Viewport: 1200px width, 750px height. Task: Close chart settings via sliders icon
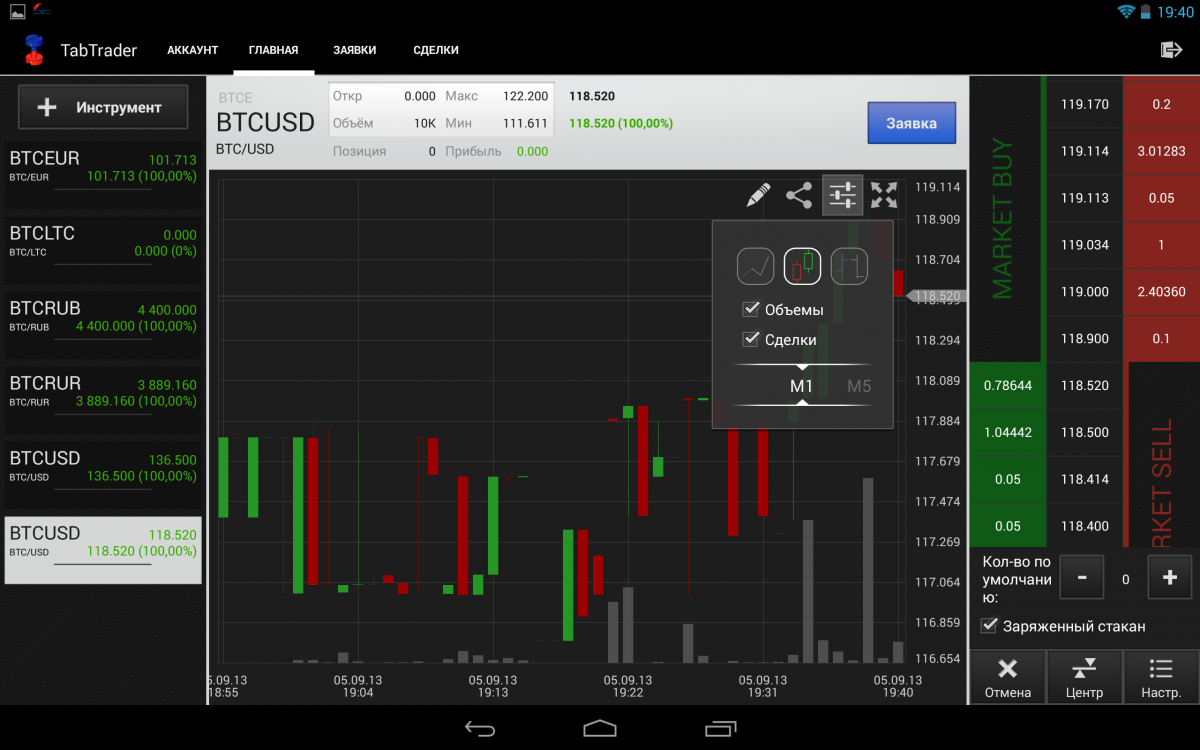843,195
